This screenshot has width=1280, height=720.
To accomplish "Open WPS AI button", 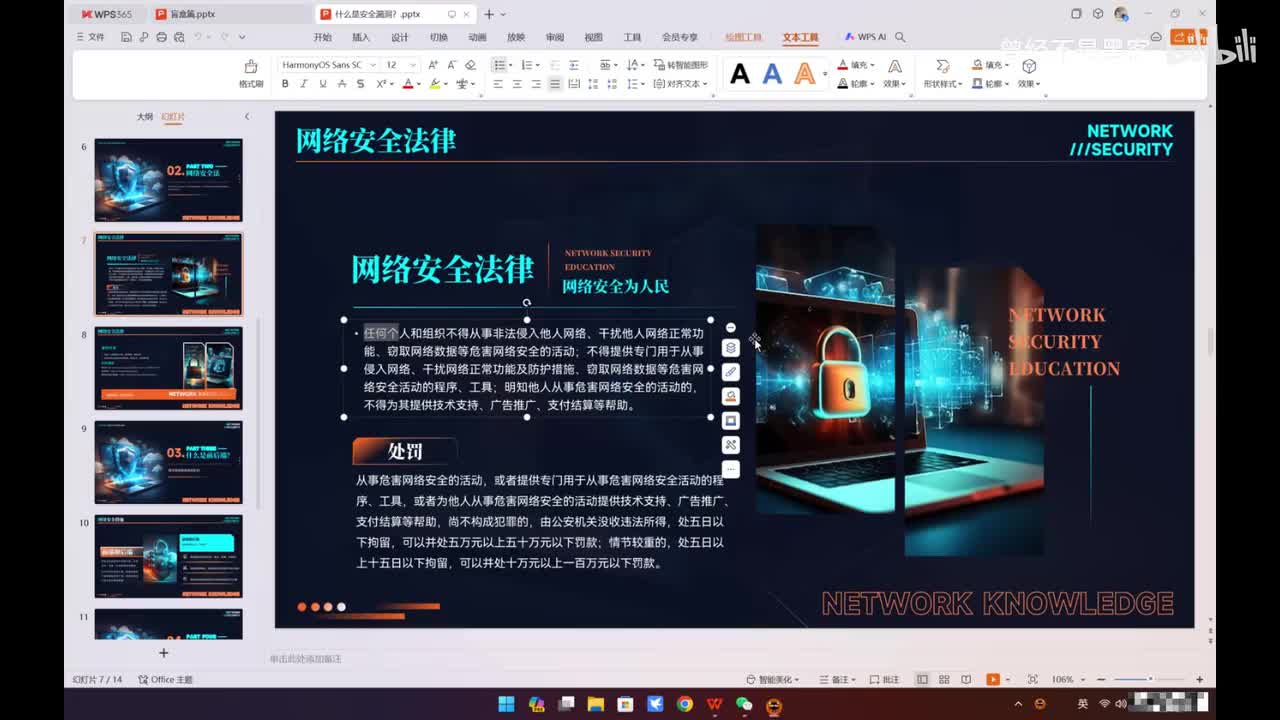I will tap(866, 37).
